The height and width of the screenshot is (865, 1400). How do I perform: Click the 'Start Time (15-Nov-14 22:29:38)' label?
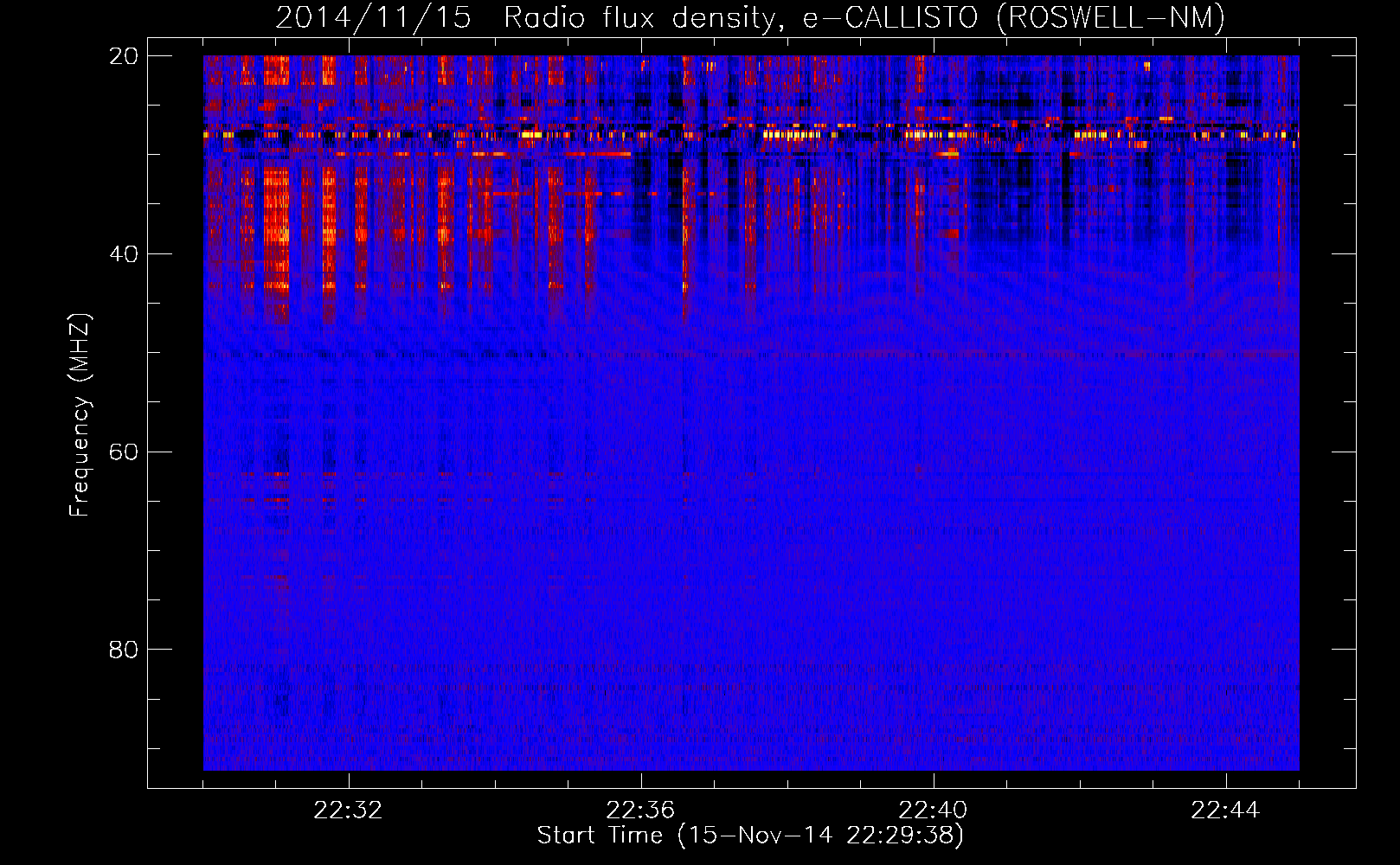750,836
